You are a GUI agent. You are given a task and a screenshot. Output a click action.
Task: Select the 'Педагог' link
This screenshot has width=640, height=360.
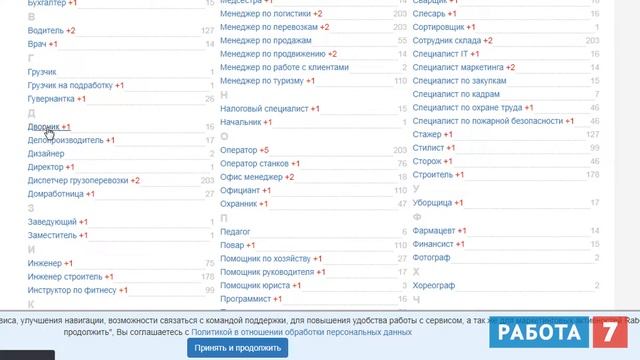[235, 232]
